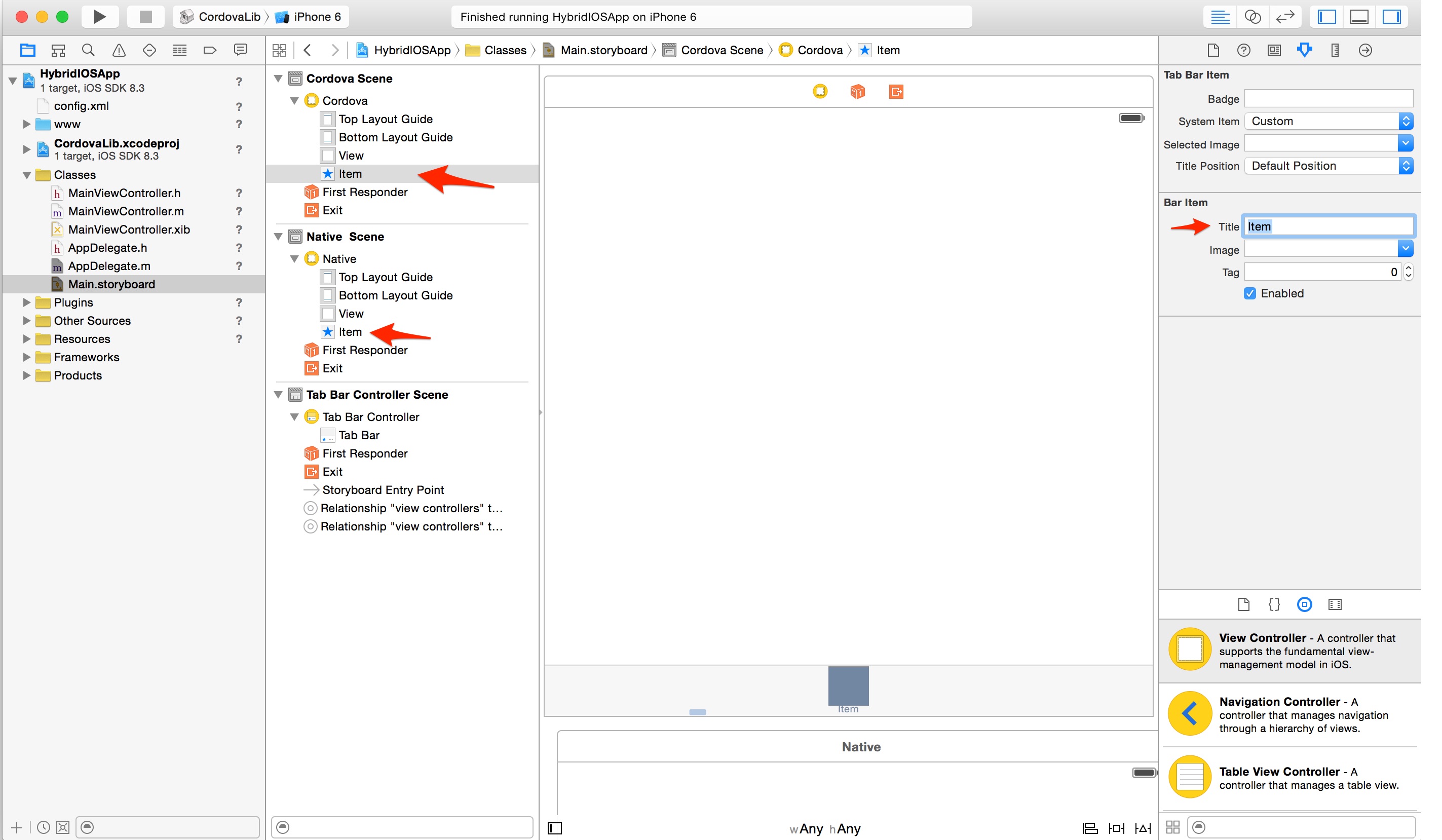Open the Quick Help inspector

pyautogui.click(x=1243, y=50)
